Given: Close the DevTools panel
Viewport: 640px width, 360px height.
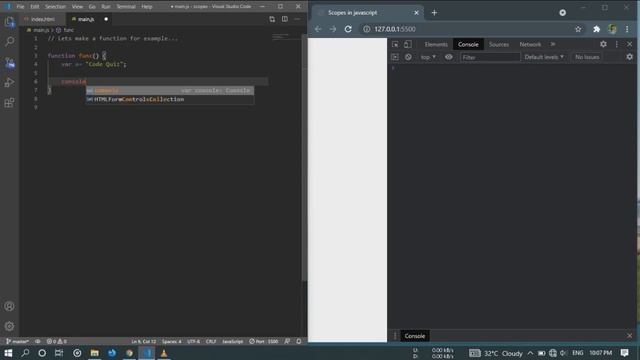Looking at the screenshot, I should coord(629,44).
